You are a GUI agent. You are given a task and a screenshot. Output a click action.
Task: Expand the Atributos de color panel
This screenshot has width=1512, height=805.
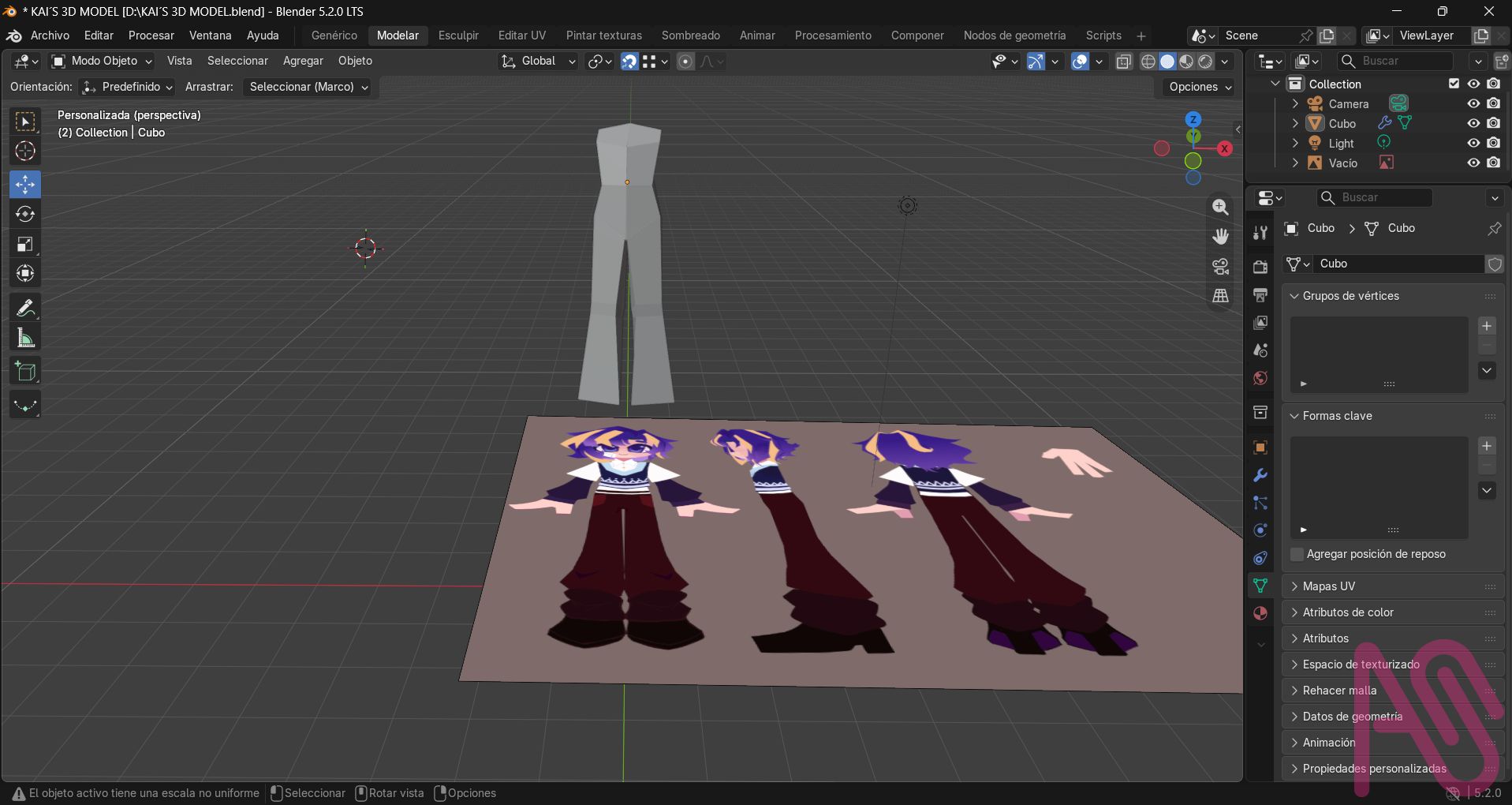click(x=1393, y=612)
